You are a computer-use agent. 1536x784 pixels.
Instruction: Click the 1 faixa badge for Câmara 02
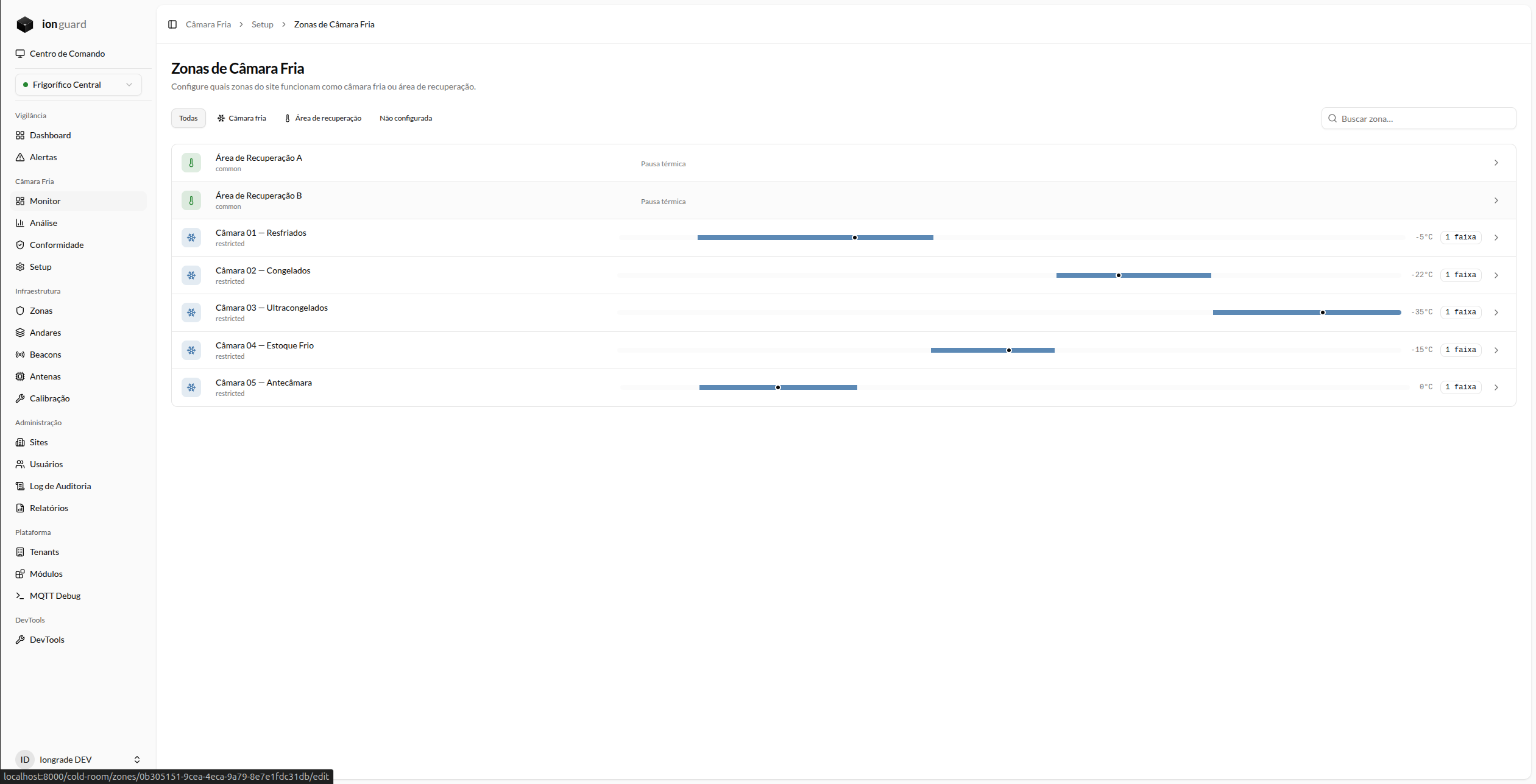point(1461,275)
